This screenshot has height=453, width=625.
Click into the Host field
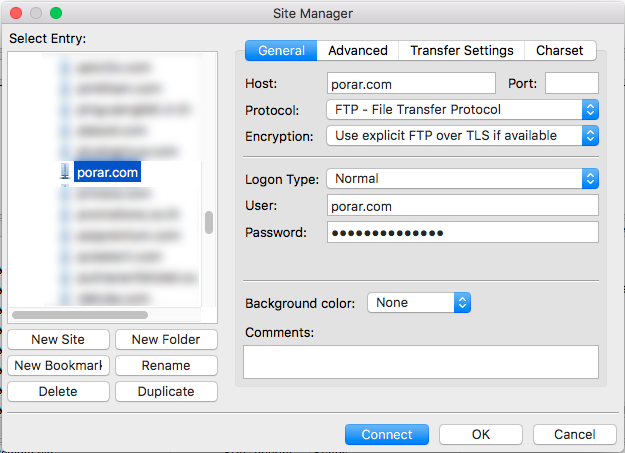click(x=411, y=83)
